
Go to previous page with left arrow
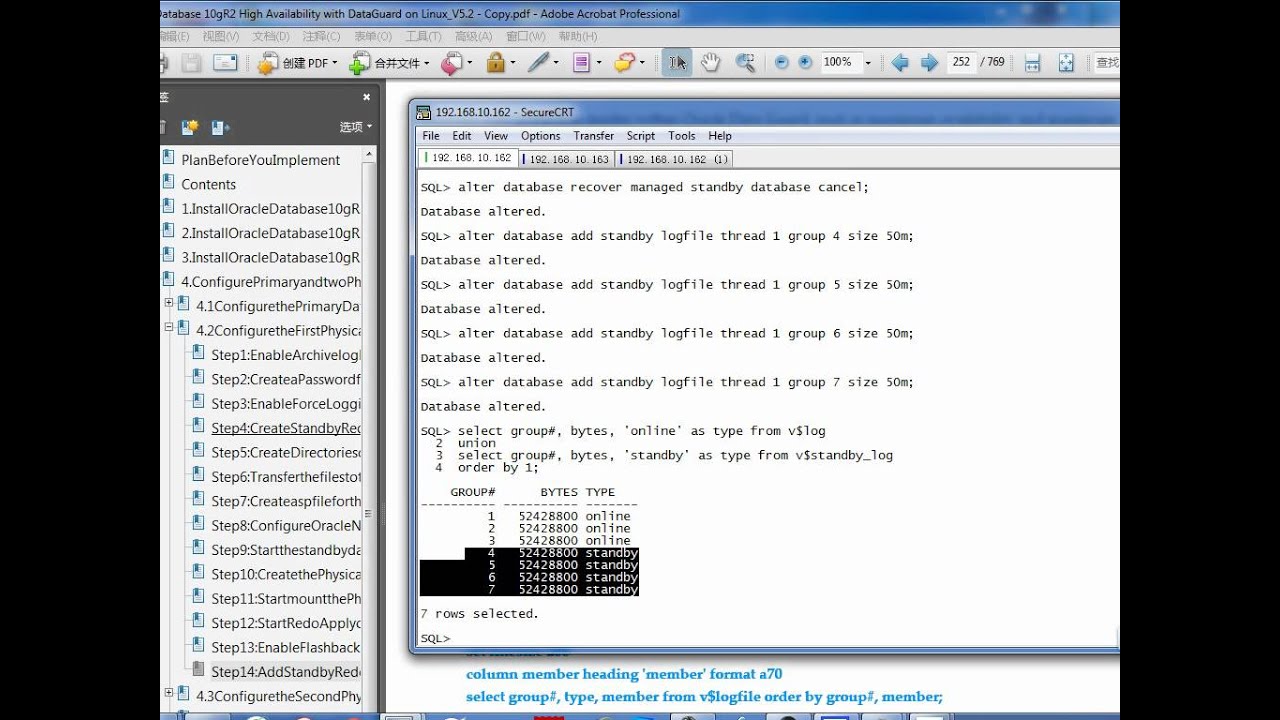click(x=900, y=62)
